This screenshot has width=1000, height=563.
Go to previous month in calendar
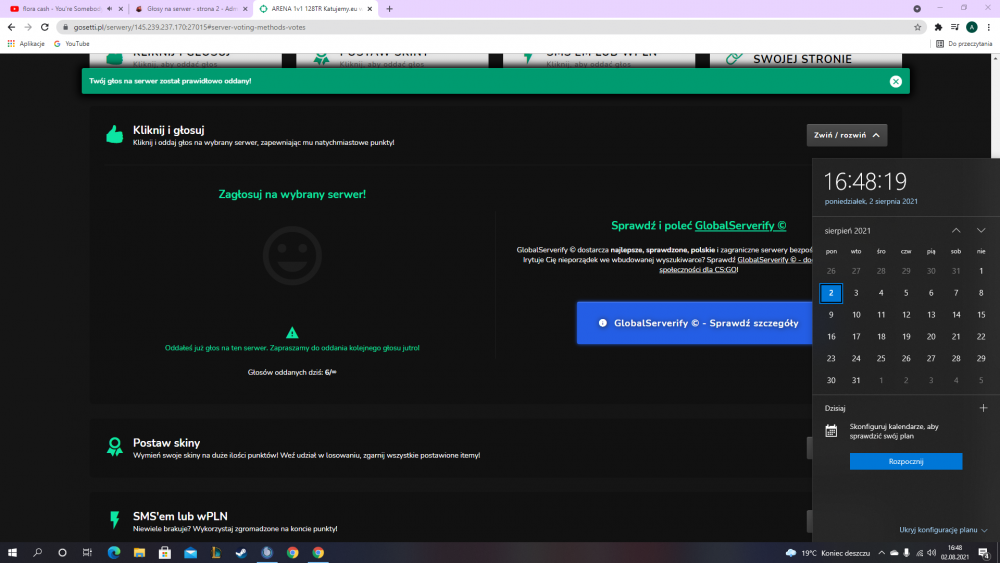point(956,230)
